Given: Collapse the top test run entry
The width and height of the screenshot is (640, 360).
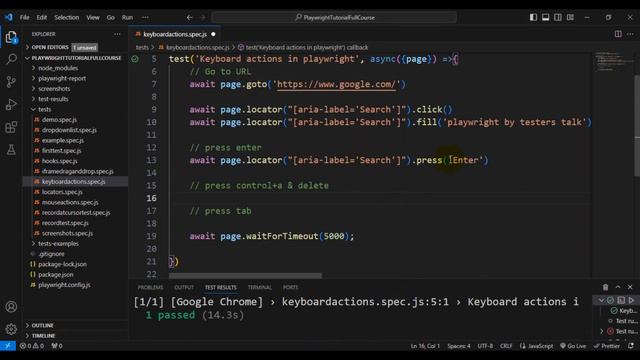Looking at the screenshot, I should pos(601,300).
